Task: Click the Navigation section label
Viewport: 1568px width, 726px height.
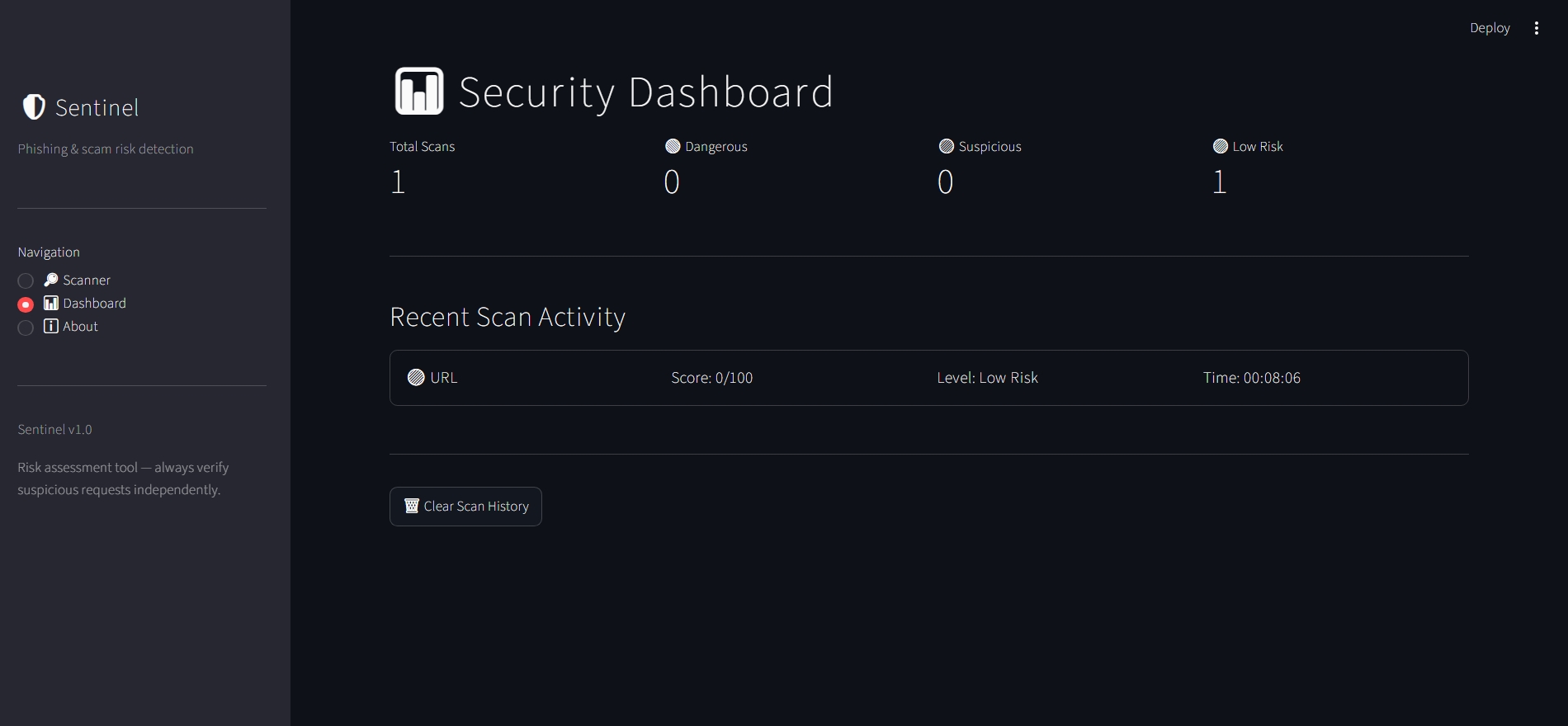Action: (x=49, y=252)
